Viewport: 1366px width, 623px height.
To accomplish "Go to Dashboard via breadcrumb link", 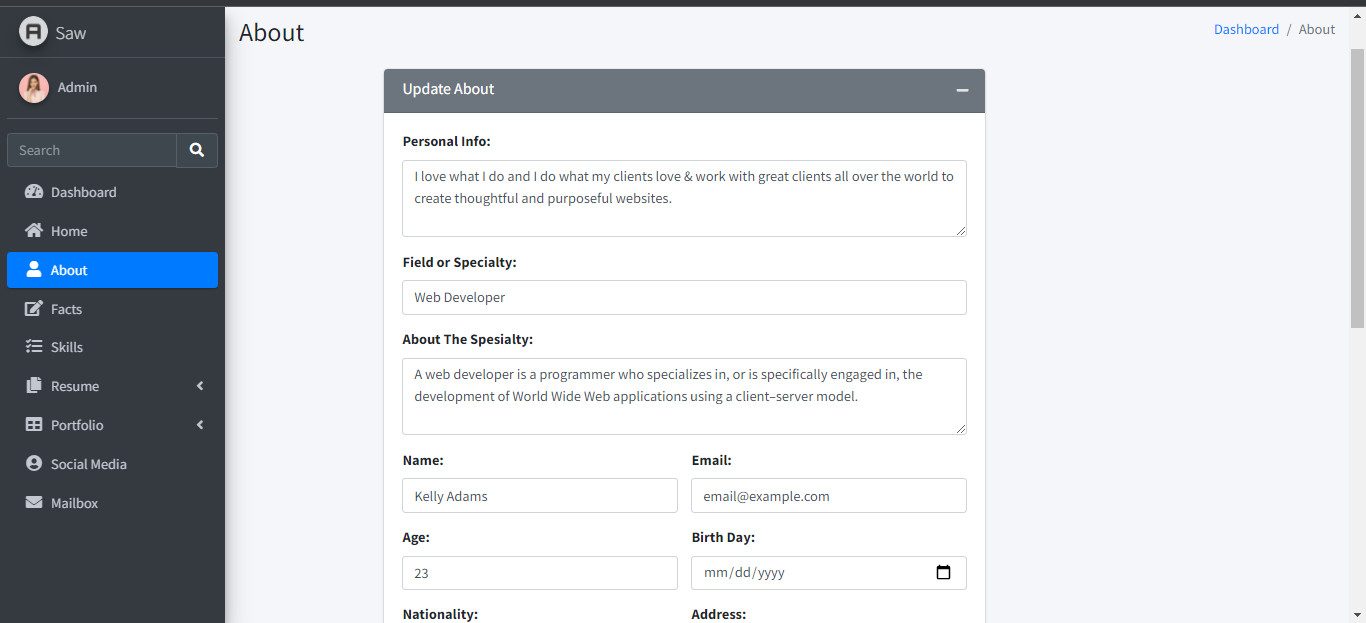I will click(1246, 29).
